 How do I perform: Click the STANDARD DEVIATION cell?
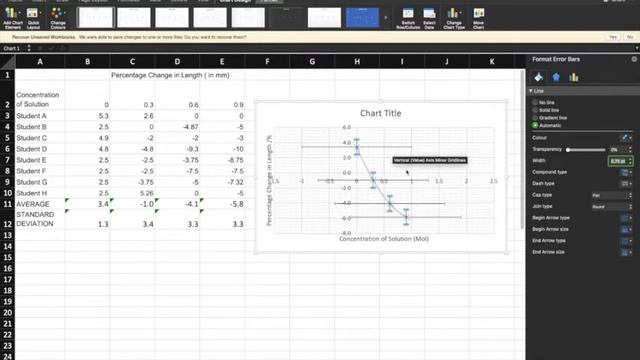coord(40,219)
